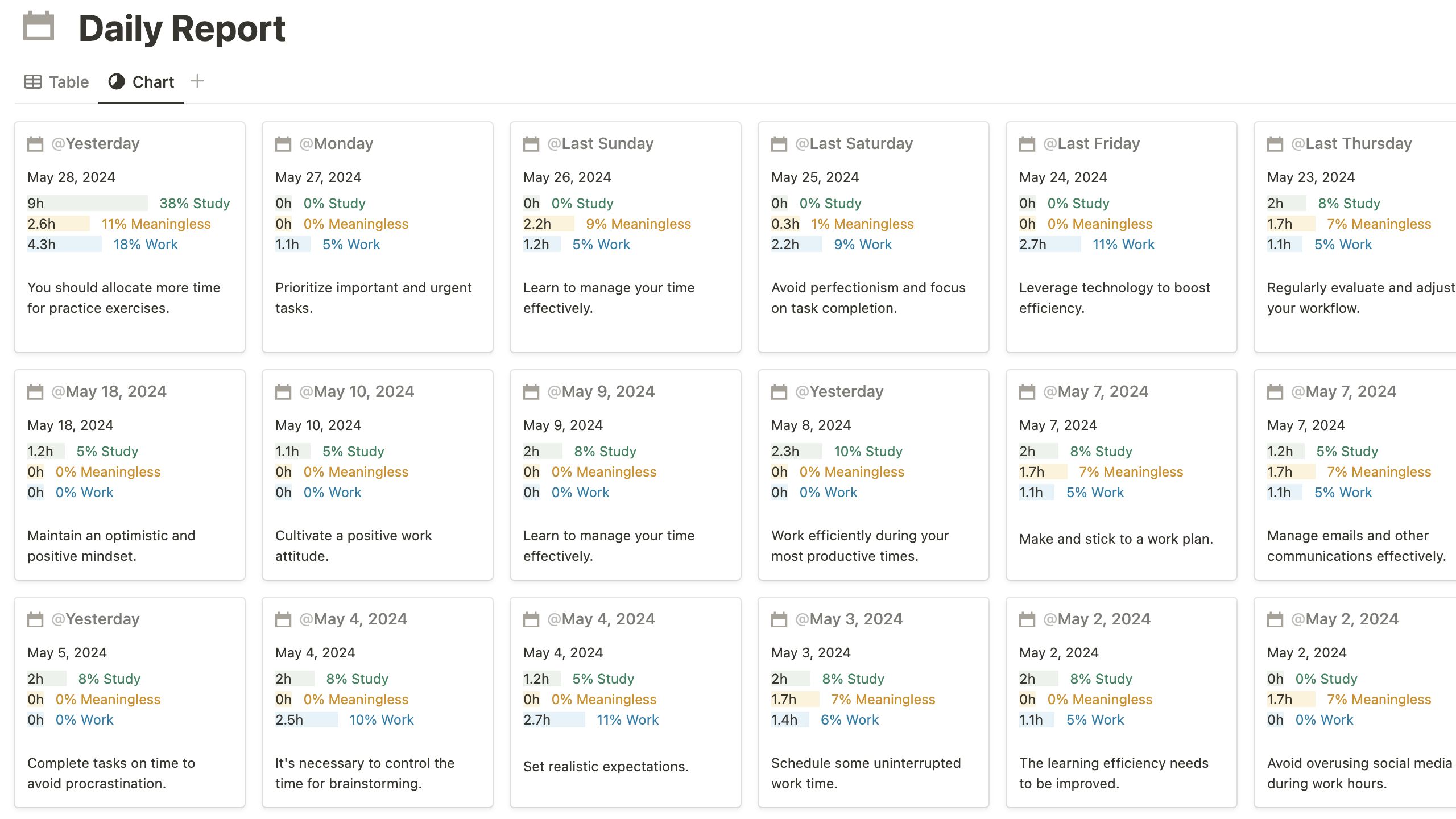This screenshot has height=819, width=1456.
Task: Click the 11% Meaningless label
Action: (x=156, y=224)
